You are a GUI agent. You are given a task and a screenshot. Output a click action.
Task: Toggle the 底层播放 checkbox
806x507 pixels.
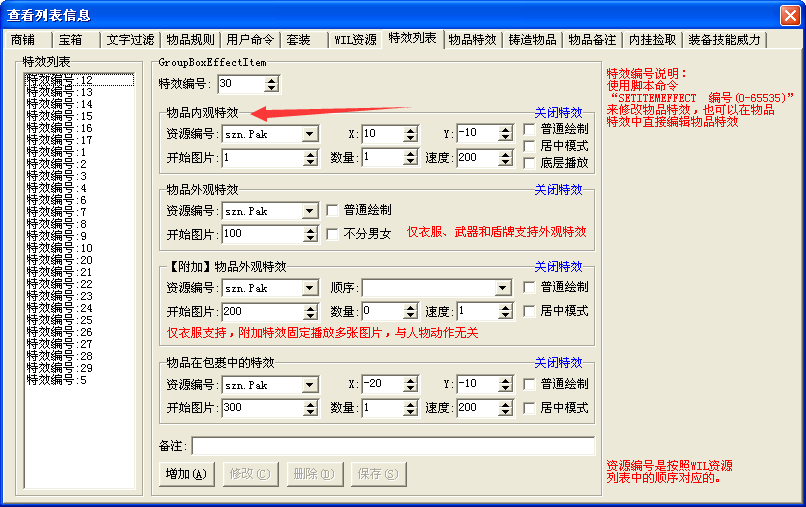coord(529,163)
